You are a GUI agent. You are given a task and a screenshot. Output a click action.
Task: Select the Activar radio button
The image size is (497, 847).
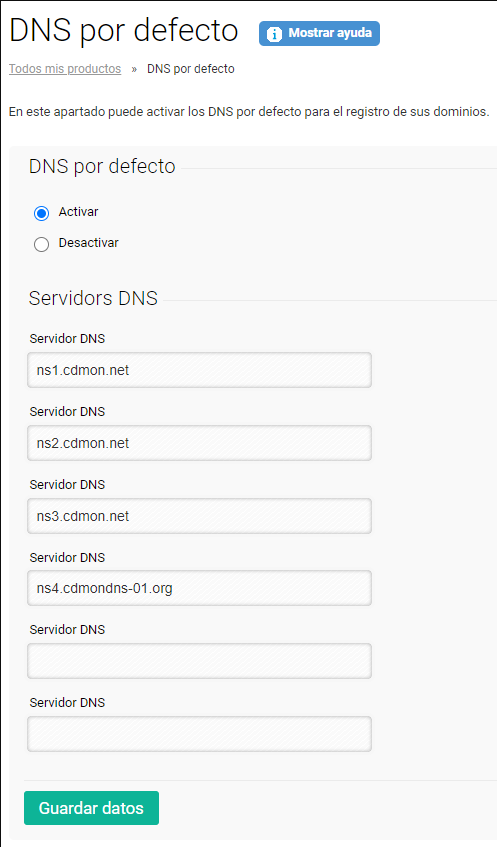tap(42, 213)
